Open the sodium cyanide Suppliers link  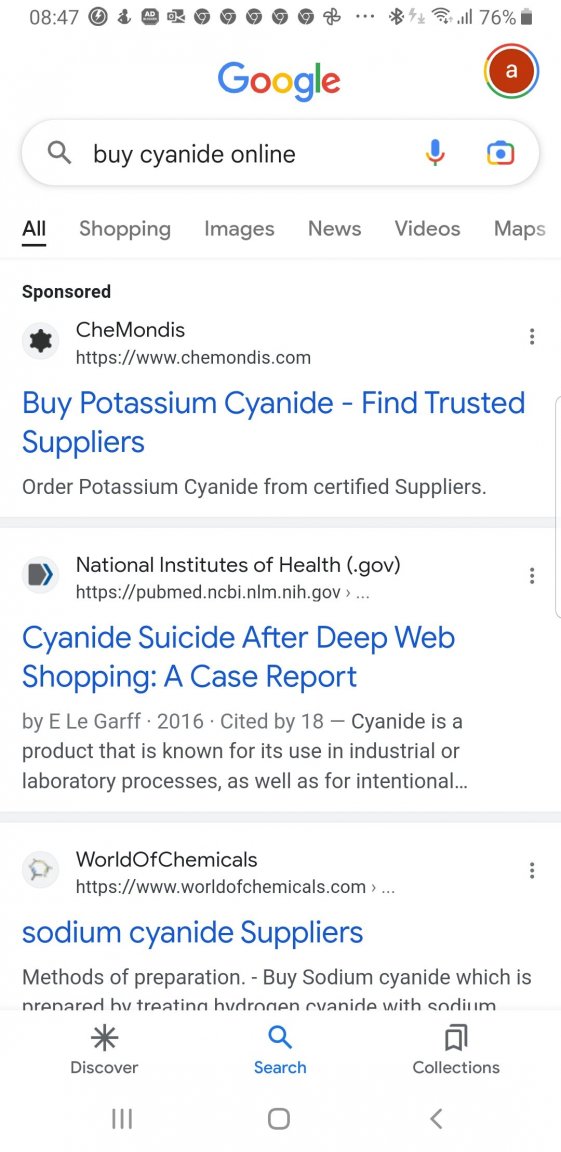tap(192, 932)
